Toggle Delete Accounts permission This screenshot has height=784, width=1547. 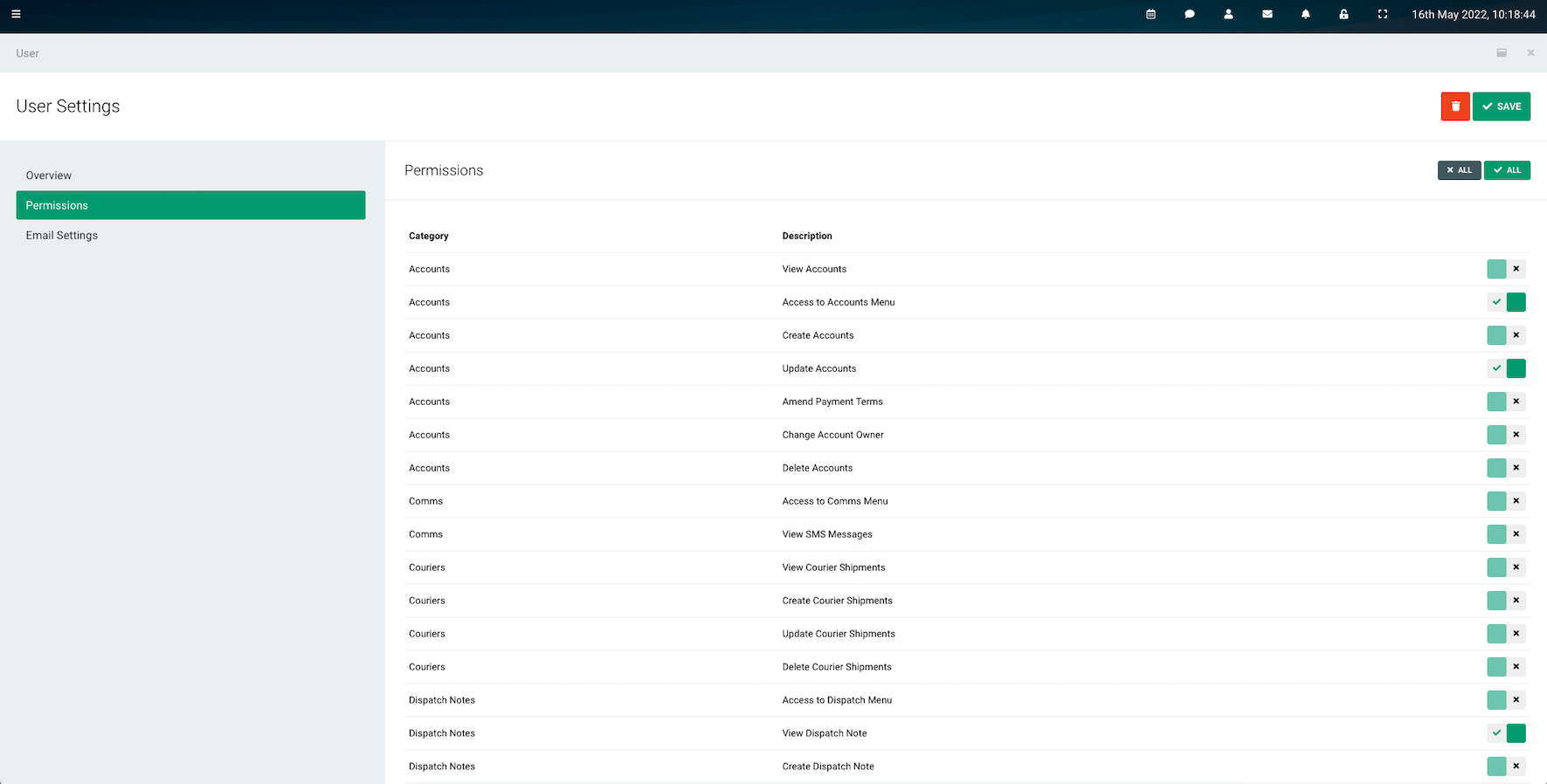1507,468
